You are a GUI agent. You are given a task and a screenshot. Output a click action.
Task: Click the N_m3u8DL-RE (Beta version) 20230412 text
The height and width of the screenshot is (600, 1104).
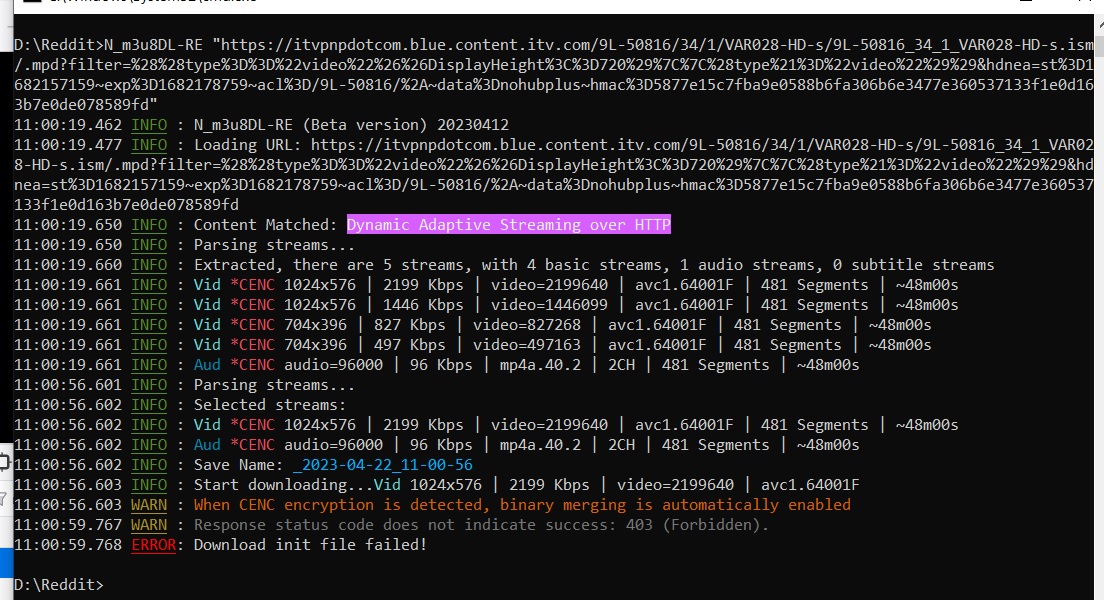click(x=351, y=125)
